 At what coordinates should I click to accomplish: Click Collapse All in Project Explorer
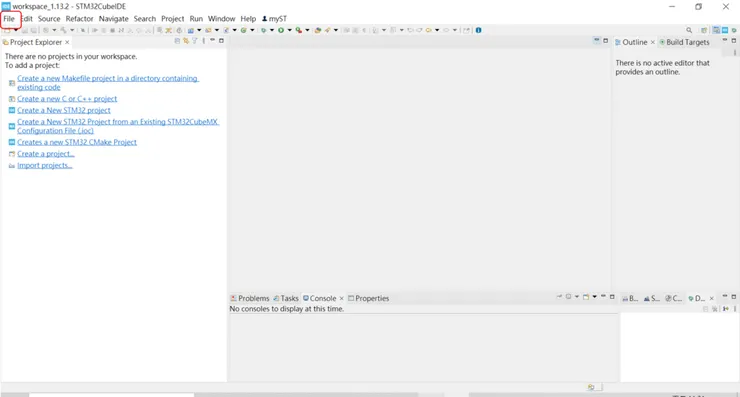coord(177,41)
